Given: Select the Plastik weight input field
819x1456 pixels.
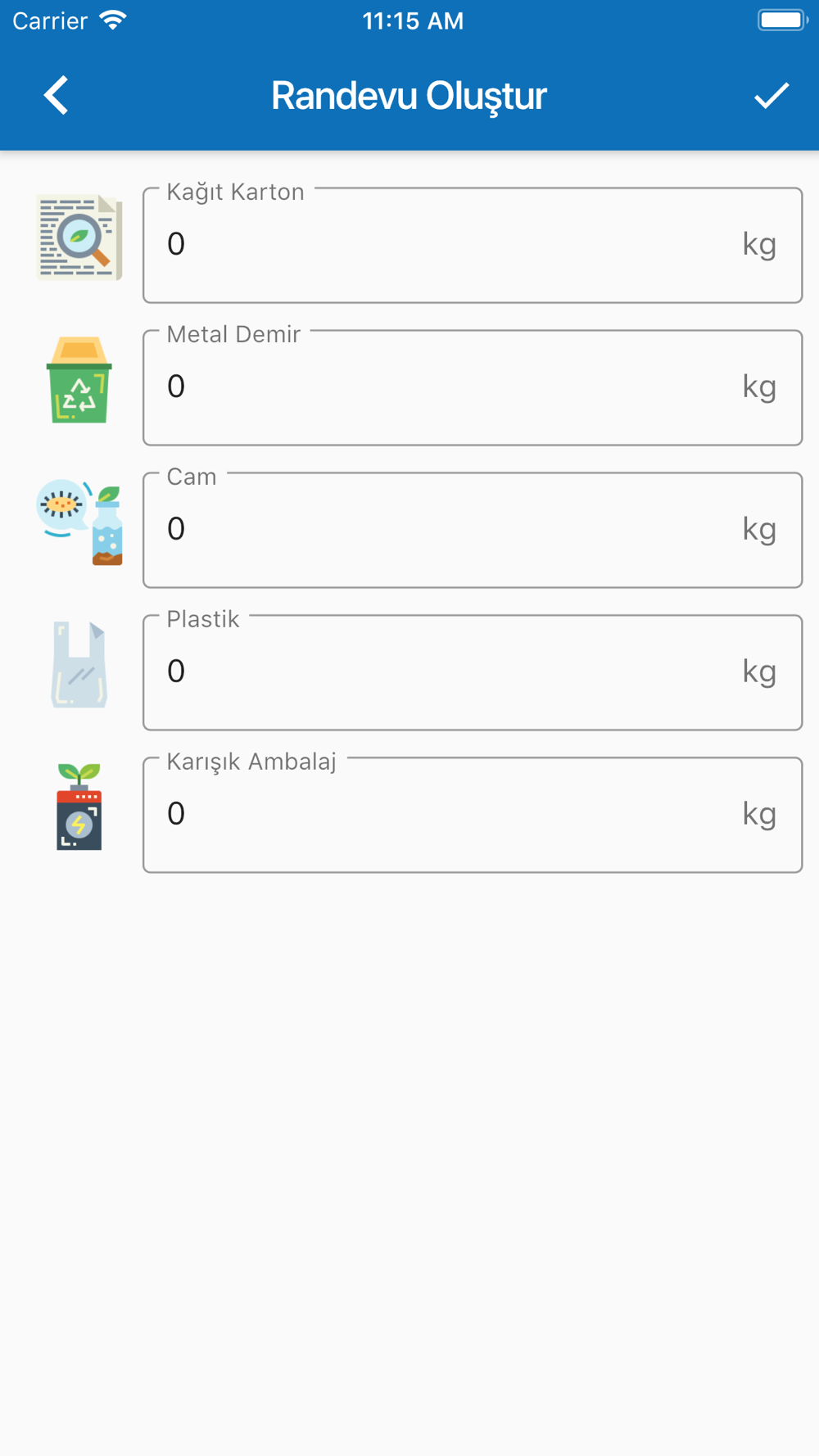Looking at the screenshot, I should click(450, 672).
